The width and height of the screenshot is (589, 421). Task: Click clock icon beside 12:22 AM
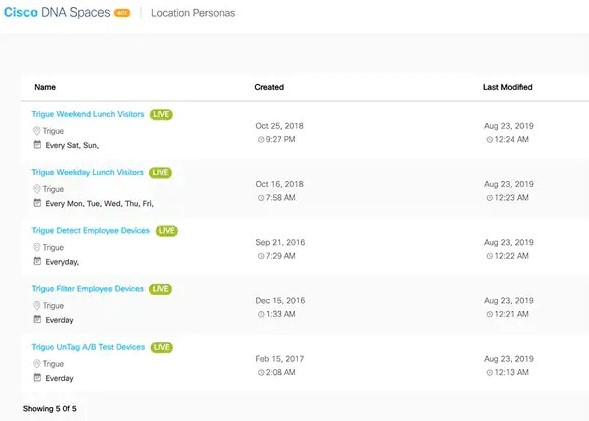tap(489, 256)
